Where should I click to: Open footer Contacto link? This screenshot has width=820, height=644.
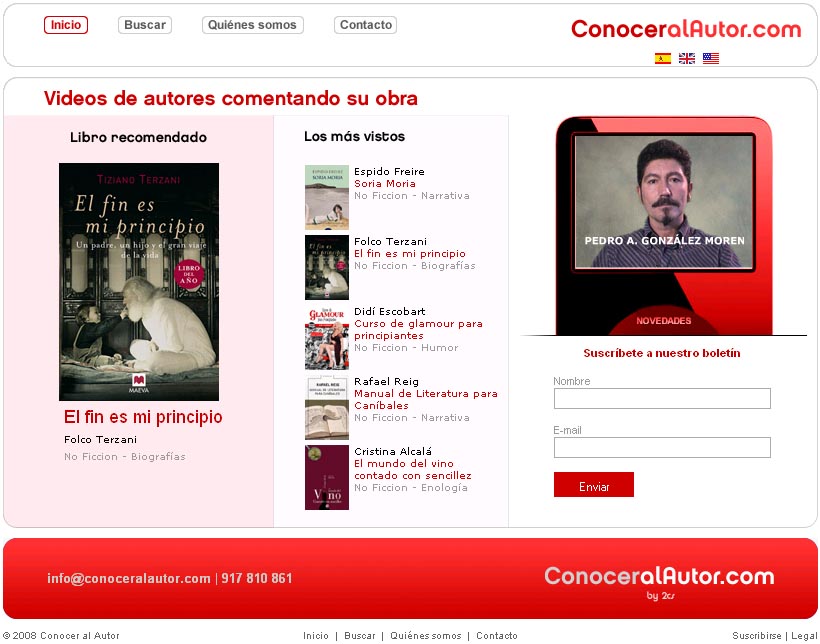click(497, 636)
